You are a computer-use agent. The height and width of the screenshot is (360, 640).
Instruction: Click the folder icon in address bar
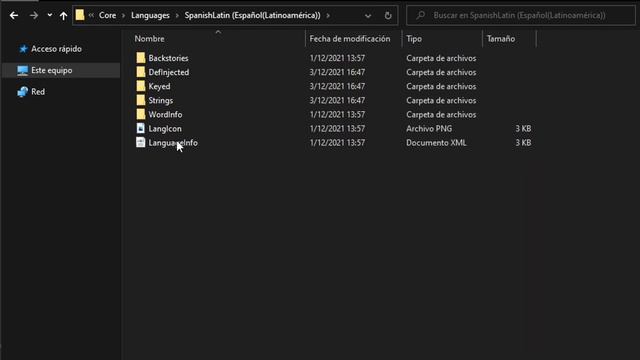(80, 16)
